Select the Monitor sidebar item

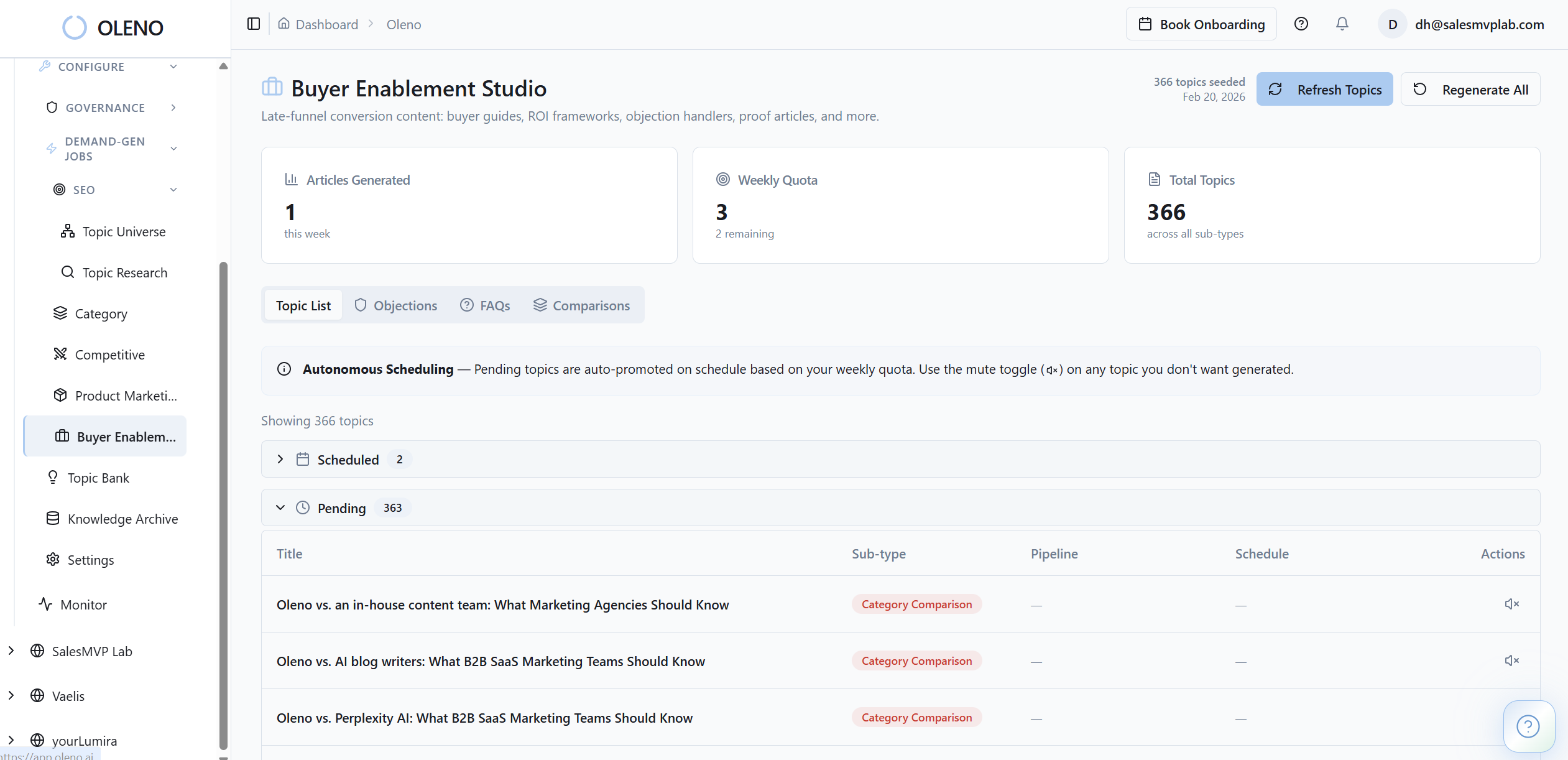point(83,604)
